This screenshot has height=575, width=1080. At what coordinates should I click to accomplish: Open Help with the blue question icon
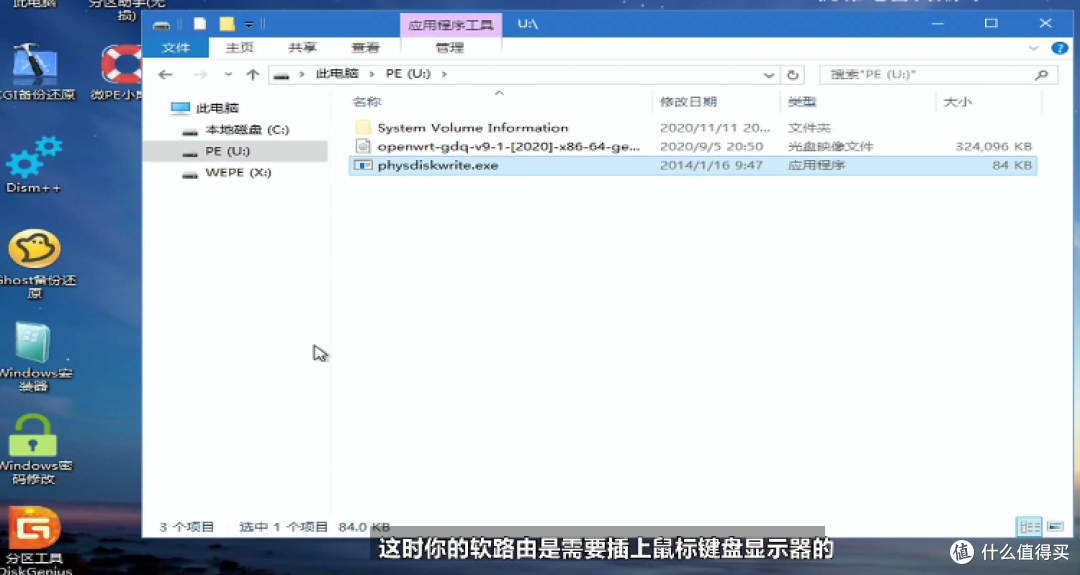pos(1059,48)
